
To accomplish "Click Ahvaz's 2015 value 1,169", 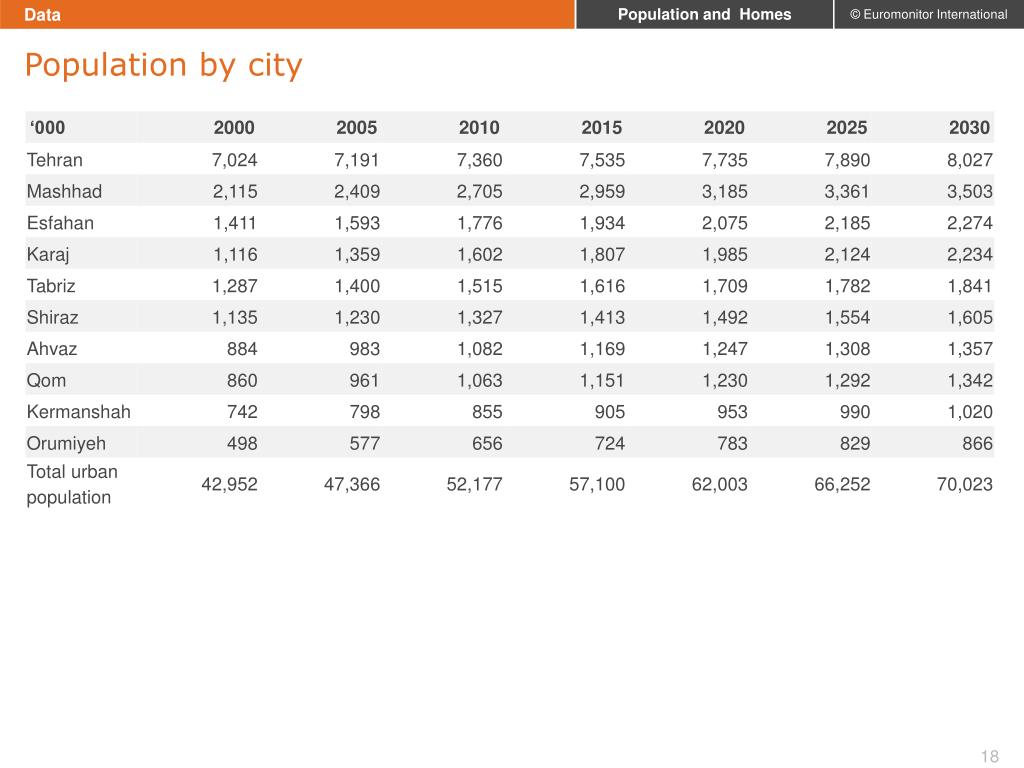I will click(602, 349).
